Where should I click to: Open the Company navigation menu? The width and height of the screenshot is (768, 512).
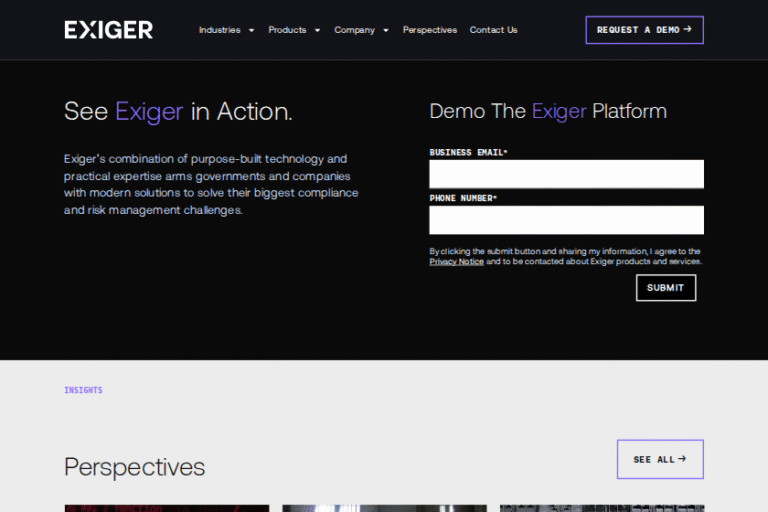354,30
